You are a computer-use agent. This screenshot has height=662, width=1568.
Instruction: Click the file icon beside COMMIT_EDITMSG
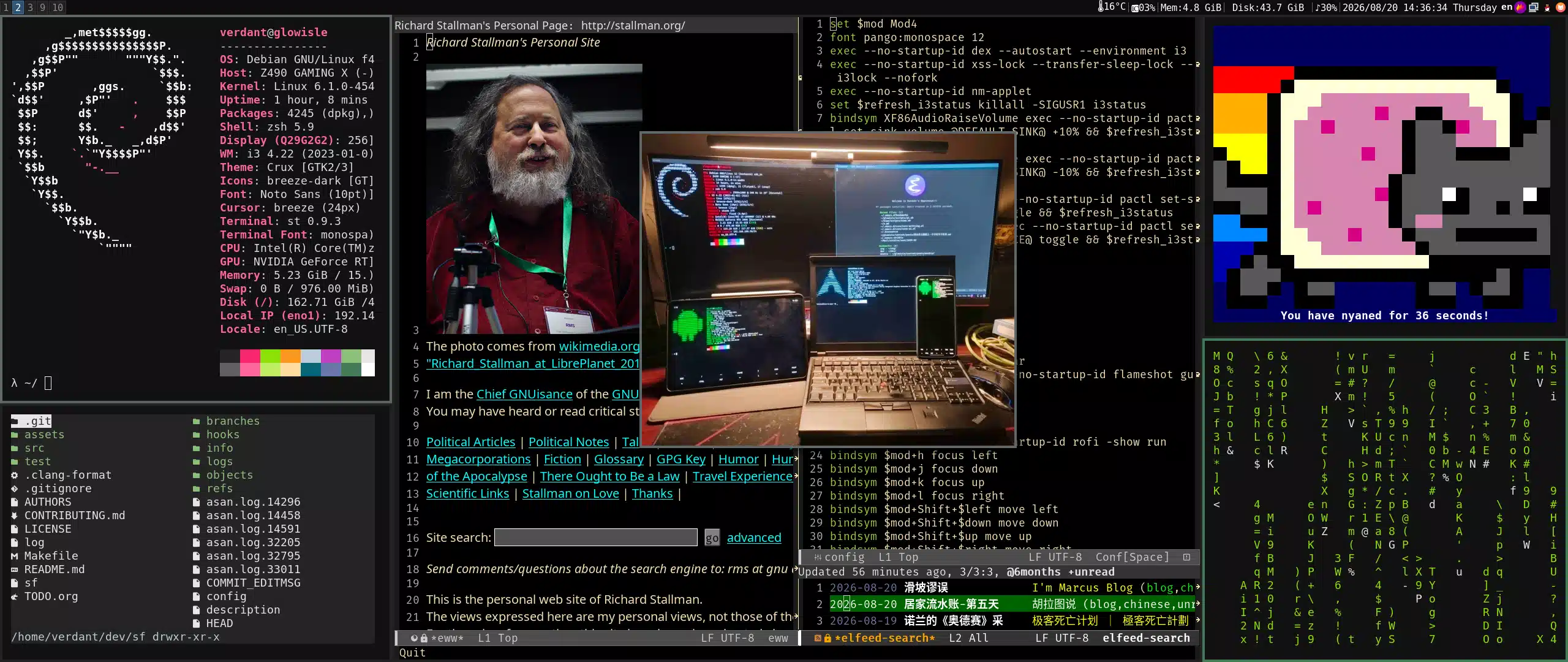197,583
